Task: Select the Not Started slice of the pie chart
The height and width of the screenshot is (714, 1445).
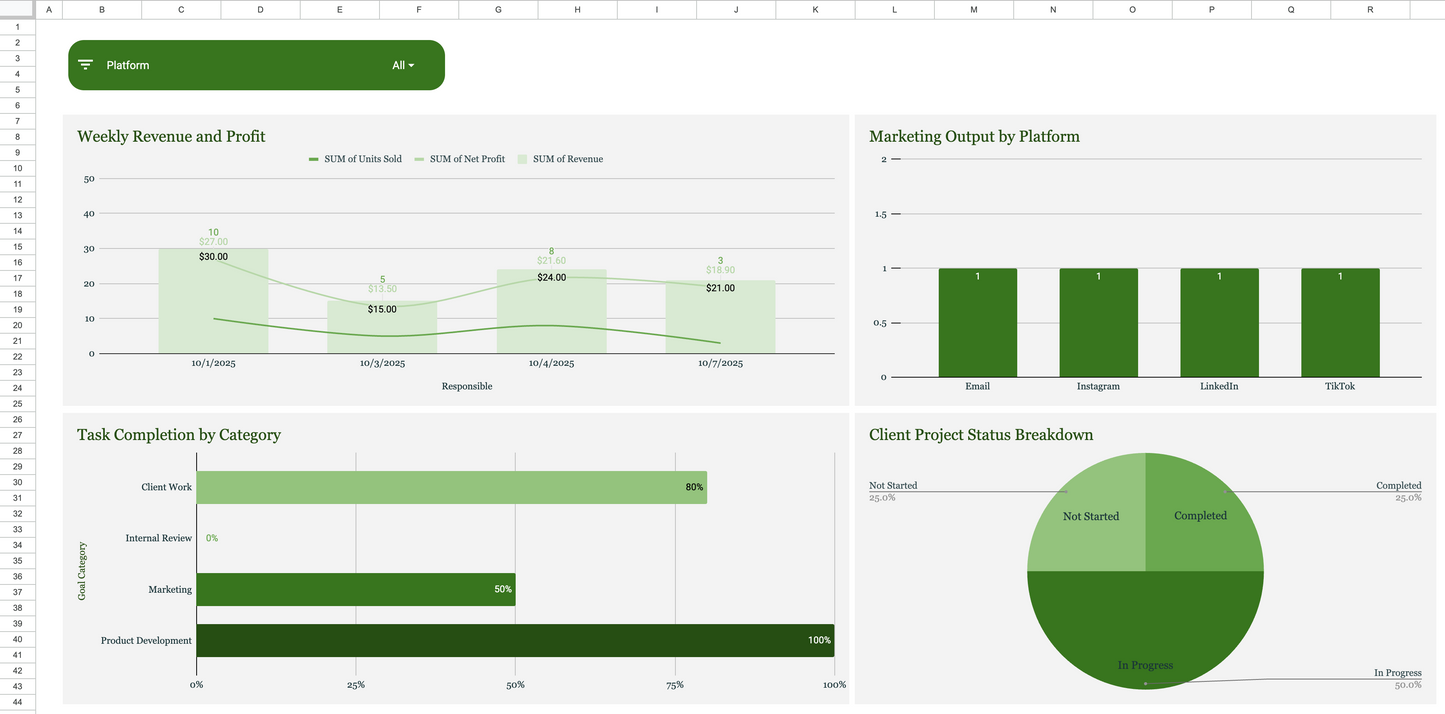Action: click(1090, 515)
